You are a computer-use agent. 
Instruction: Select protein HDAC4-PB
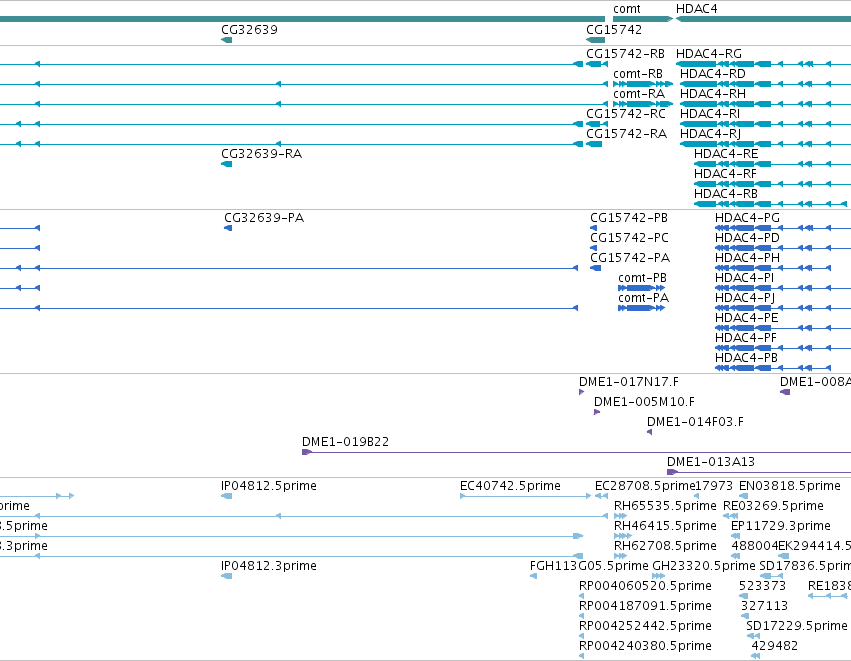[x=746, y=359]
